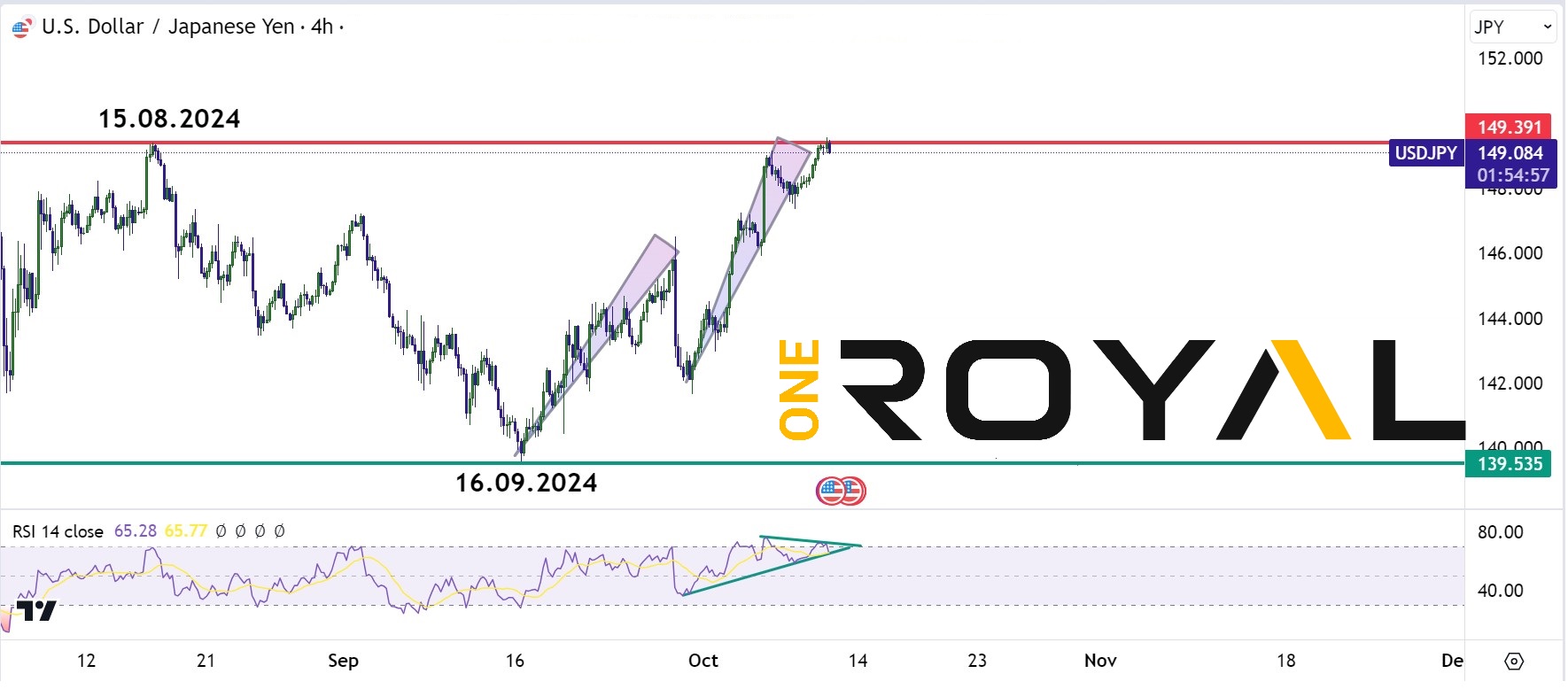Click the 01:54:57 countdown timer
Image resolution: width=1568 pixels, height=689 pixels.
pos(1512,175)
